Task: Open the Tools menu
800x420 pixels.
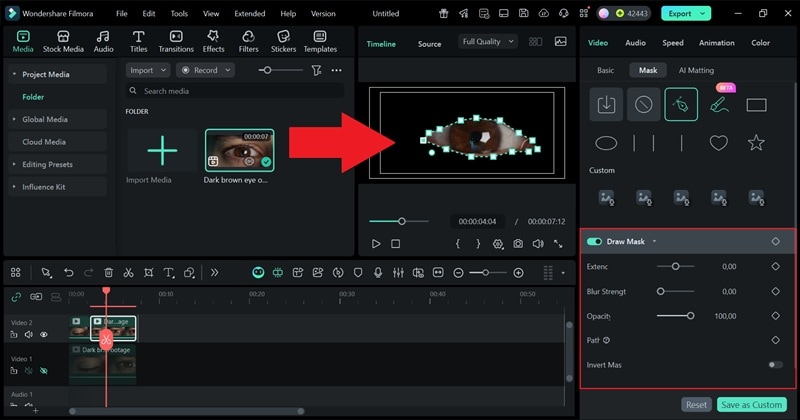Action: tap(179, 14)
